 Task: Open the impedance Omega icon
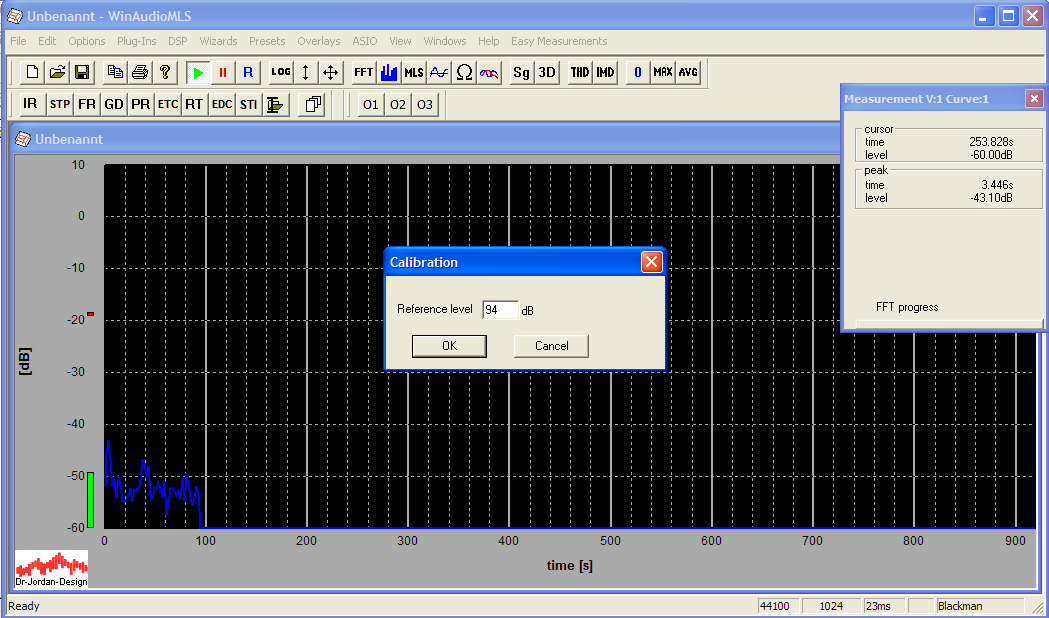[464, 73]
